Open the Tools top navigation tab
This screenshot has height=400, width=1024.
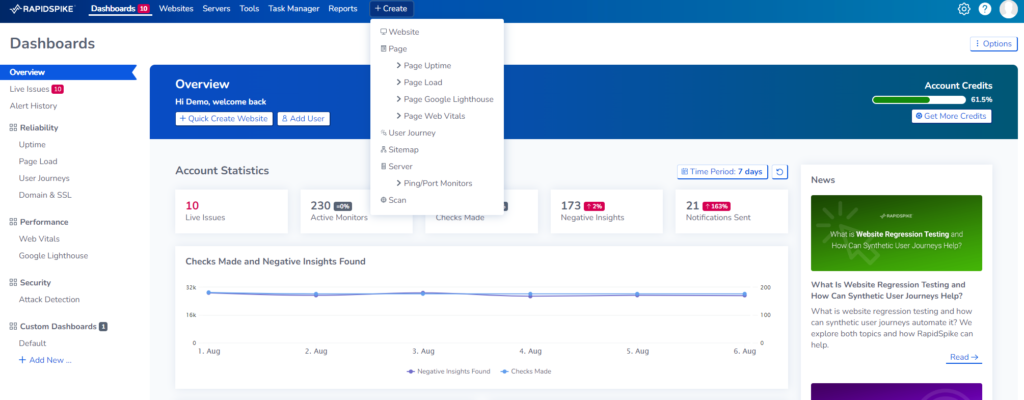(x=249, y=9)
